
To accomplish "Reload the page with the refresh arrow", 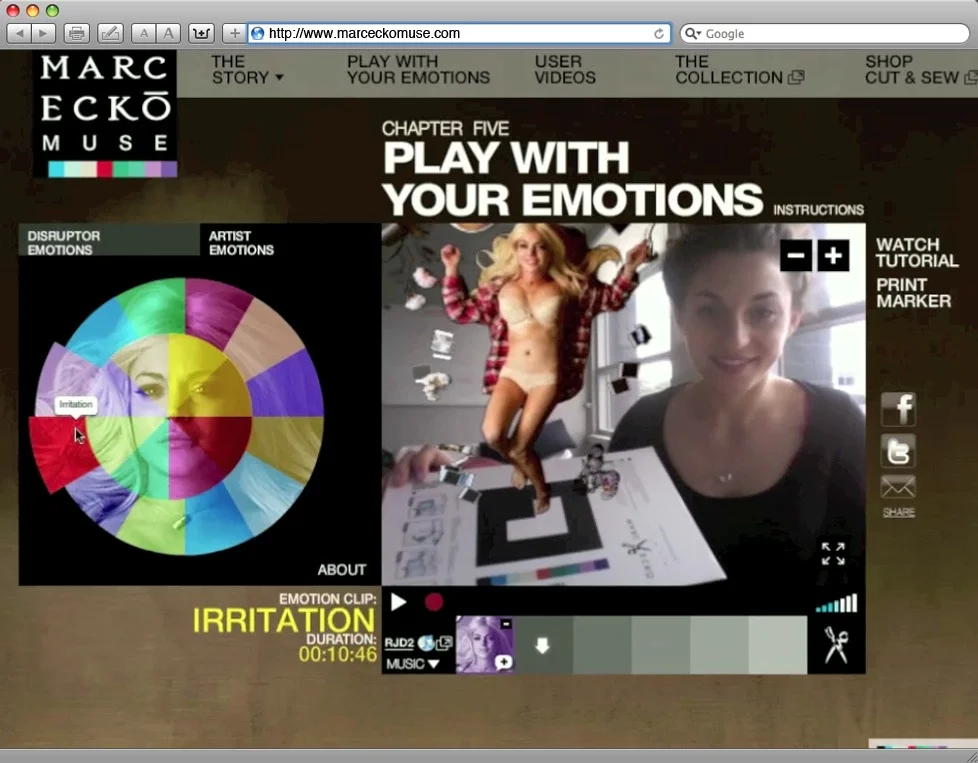I will [x=659, y=34].
